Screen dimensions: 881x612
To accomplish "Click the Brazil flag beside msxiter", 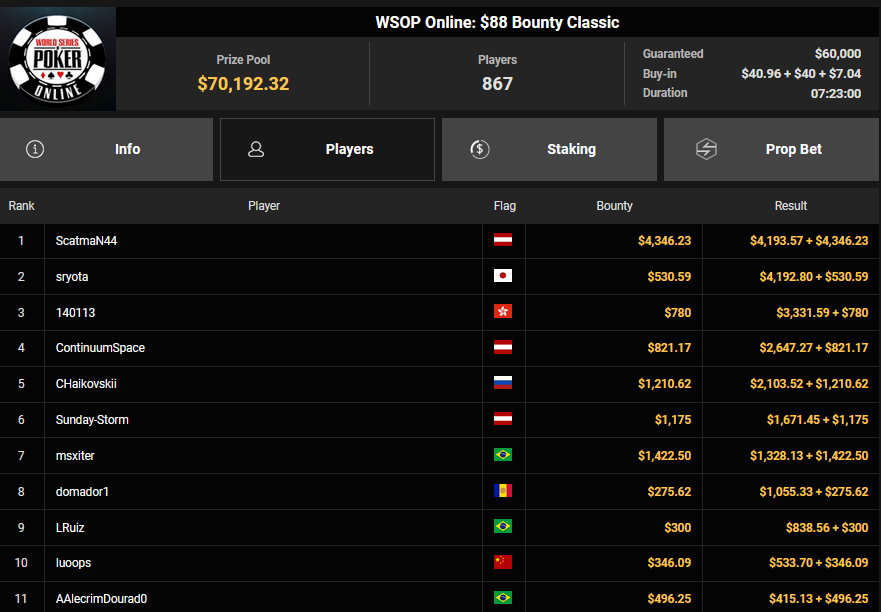I will (x=503, y=456).
